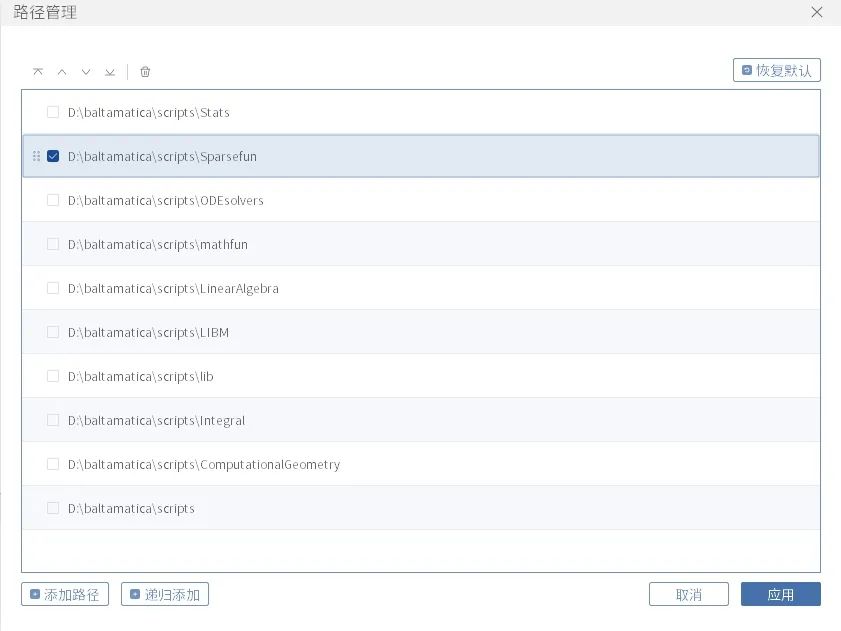Check the Stats path checkbox

coord(53,112)
